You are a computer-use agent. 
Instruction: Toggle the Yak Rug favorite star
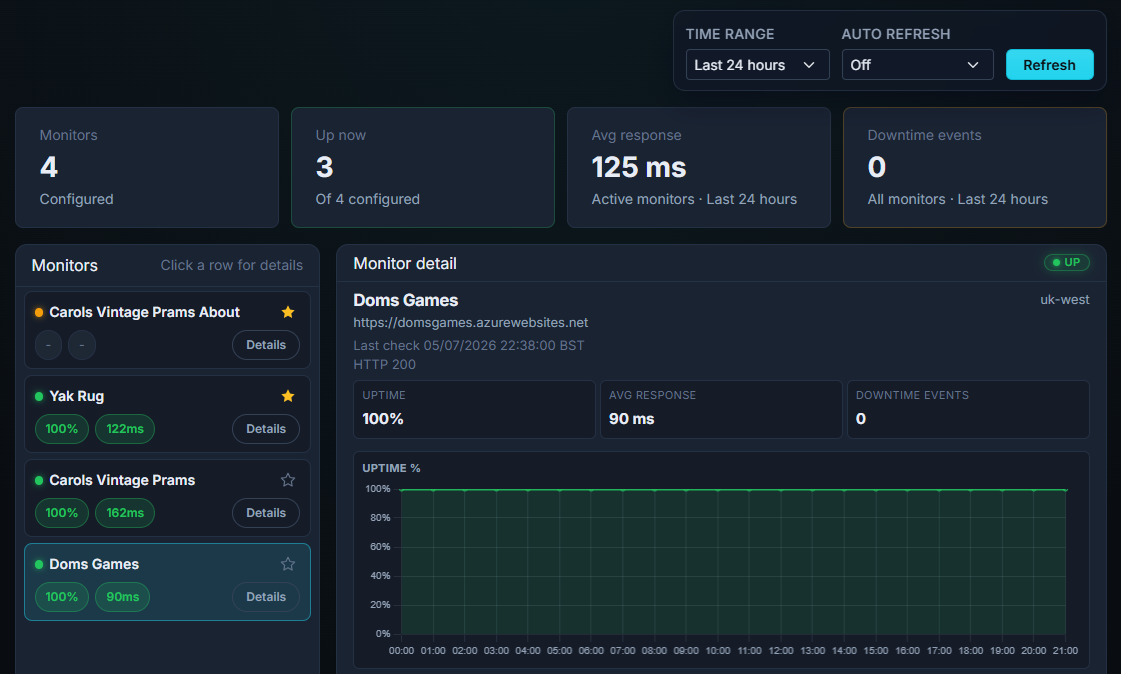[x=288, y=396]
